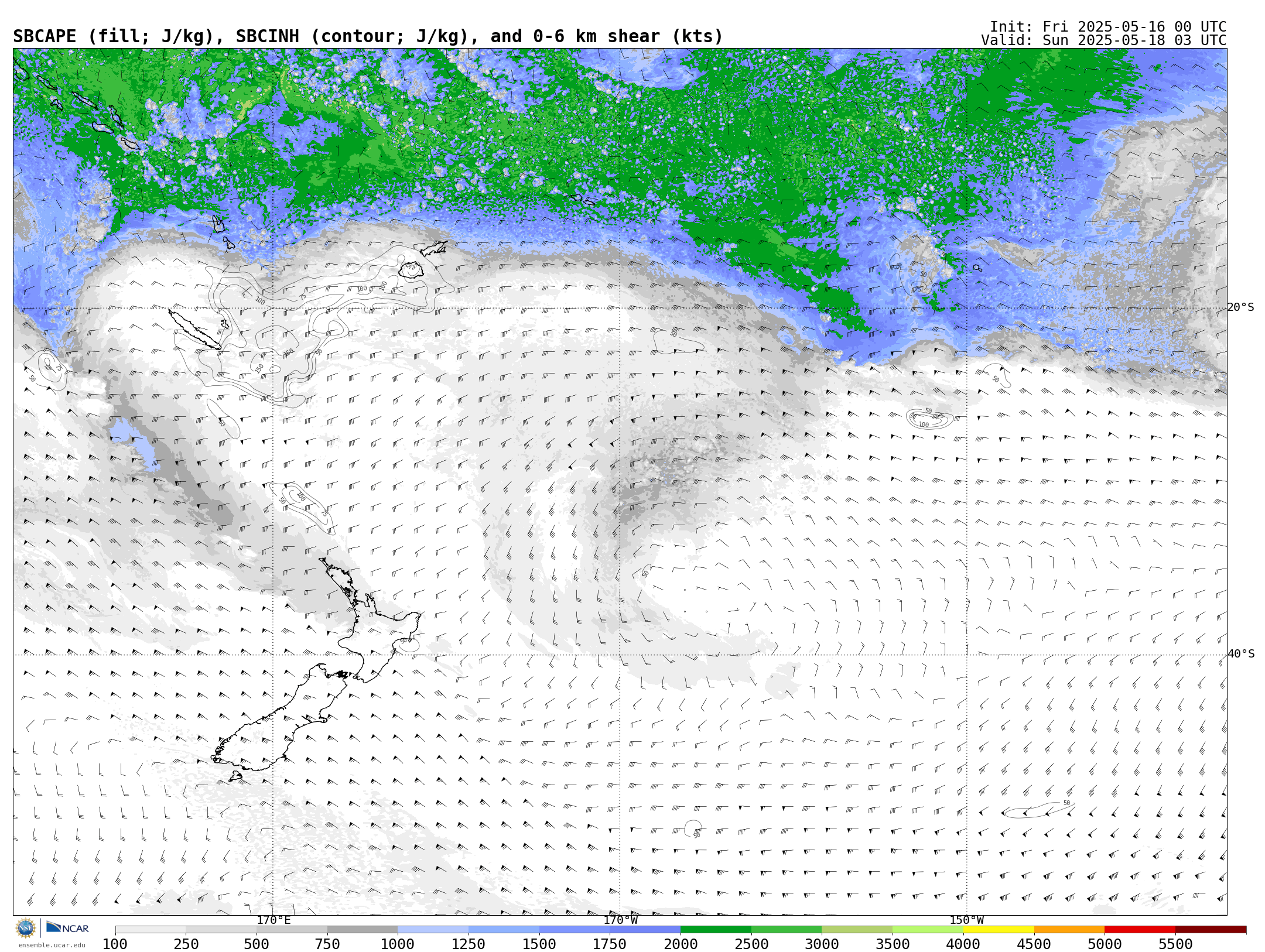Viewport: 1265px width, 952px height.
Task: Click the SBCAPE/SBCINH/shear map title
Action: tap(368, 36)
